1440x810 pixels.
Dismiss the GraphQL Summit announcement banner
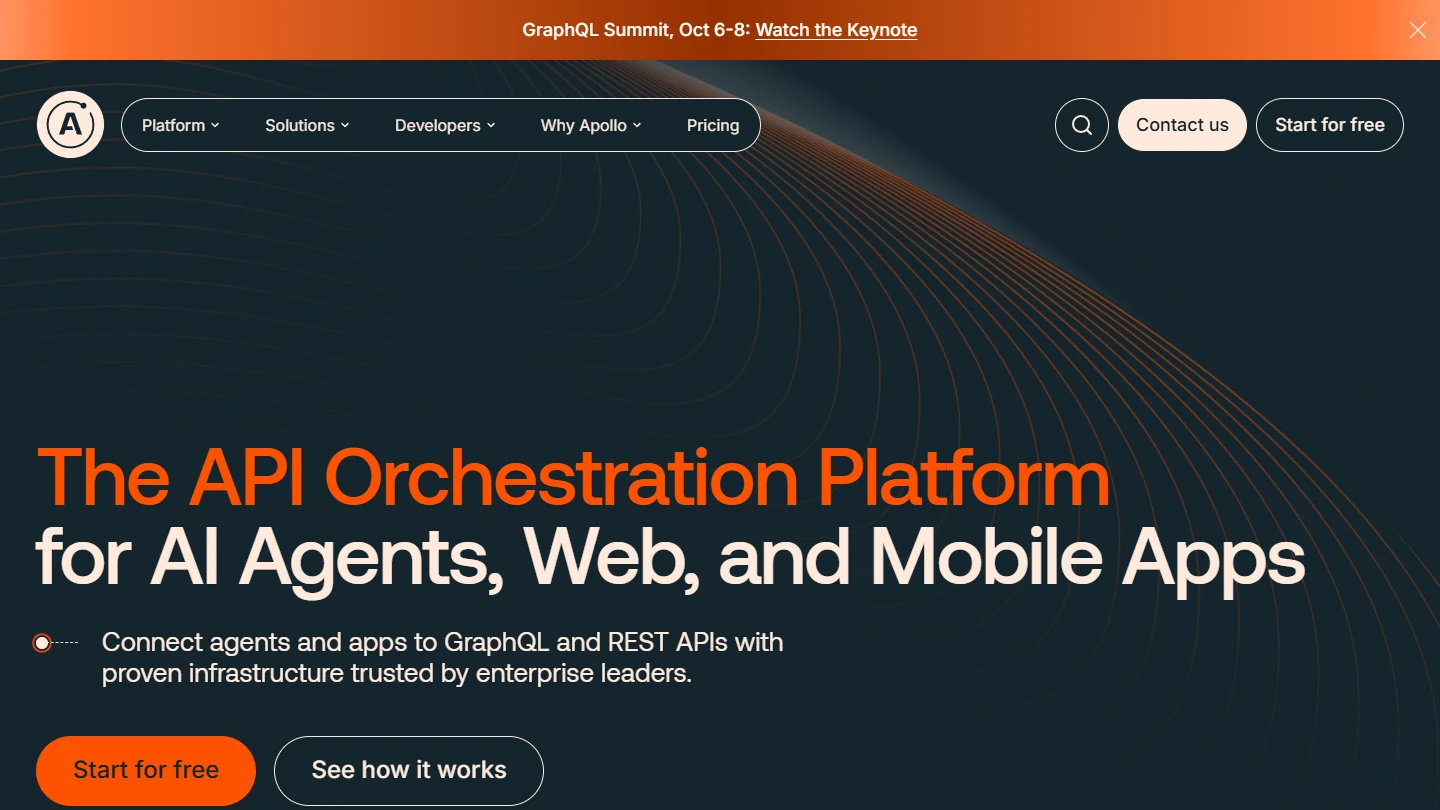pyautogui.click(x=1417, y=30)
